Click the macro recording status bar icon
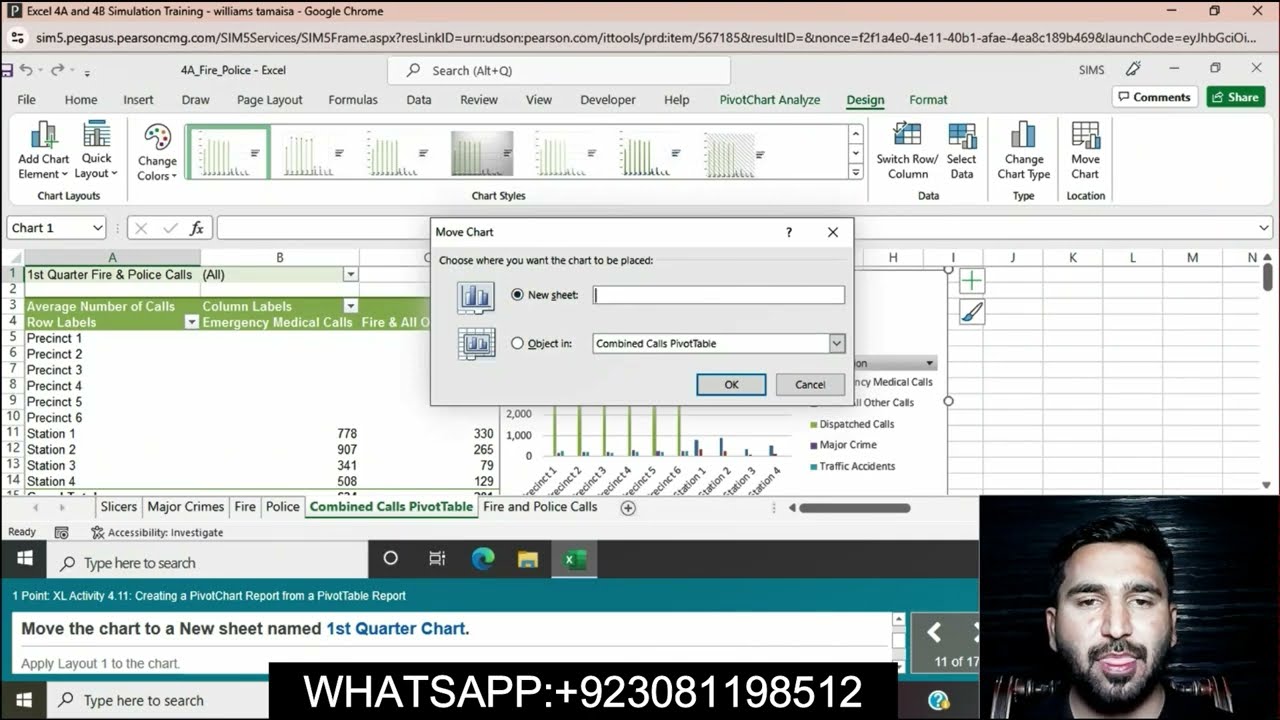The width and height of the screenshot is (1280, 720). pos(62,533)
